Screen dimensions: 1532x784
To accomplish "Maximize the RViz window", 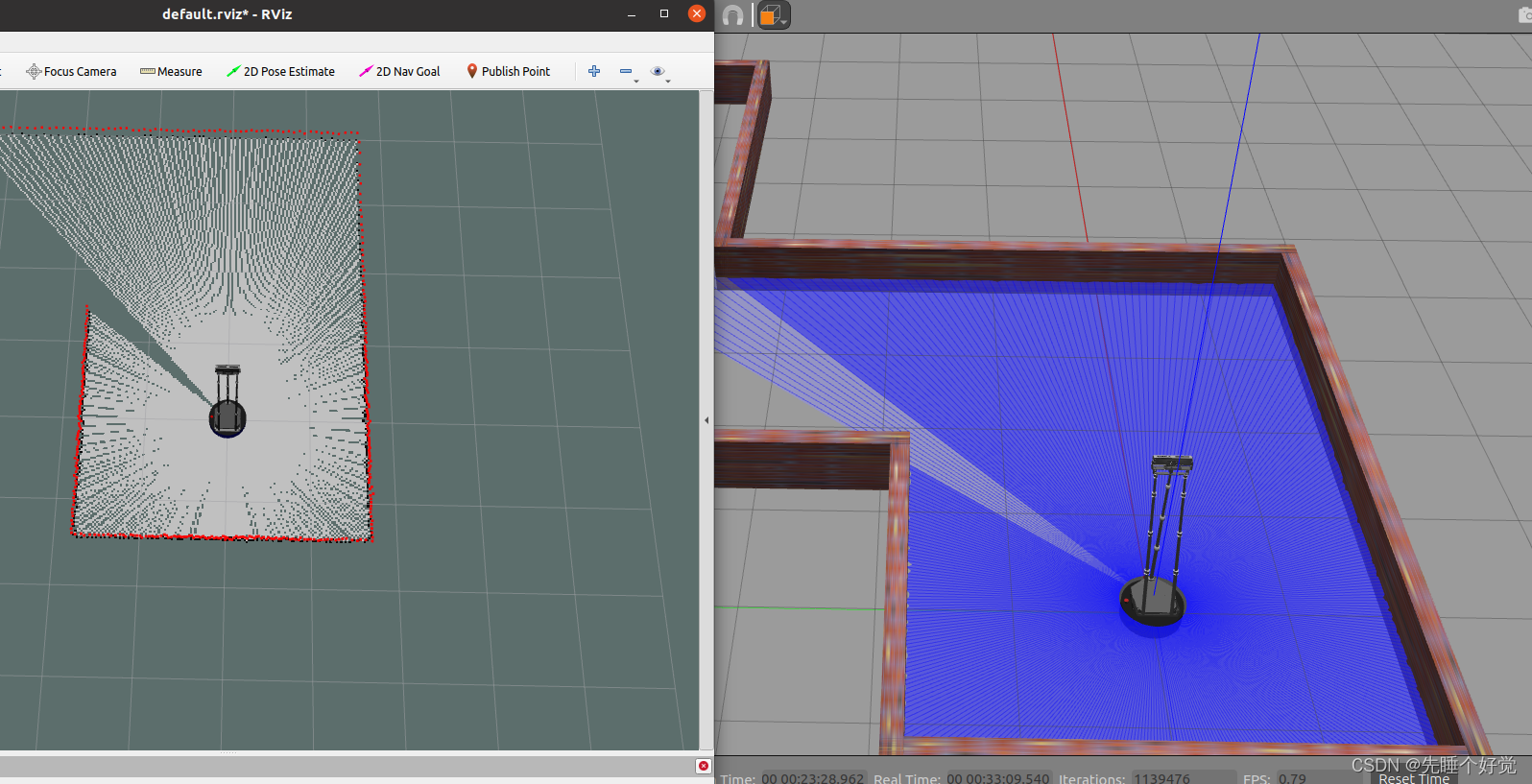I will pos(664,13).
